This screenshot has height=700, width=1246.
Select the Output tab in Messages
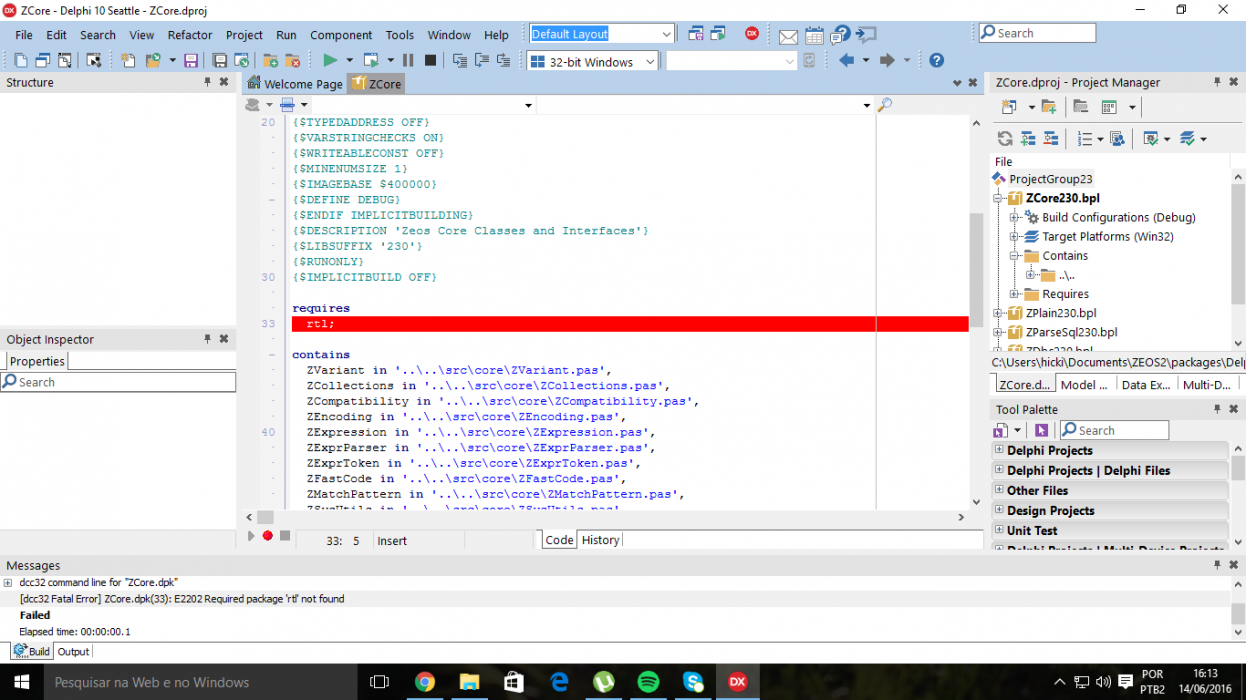[73, 651]
